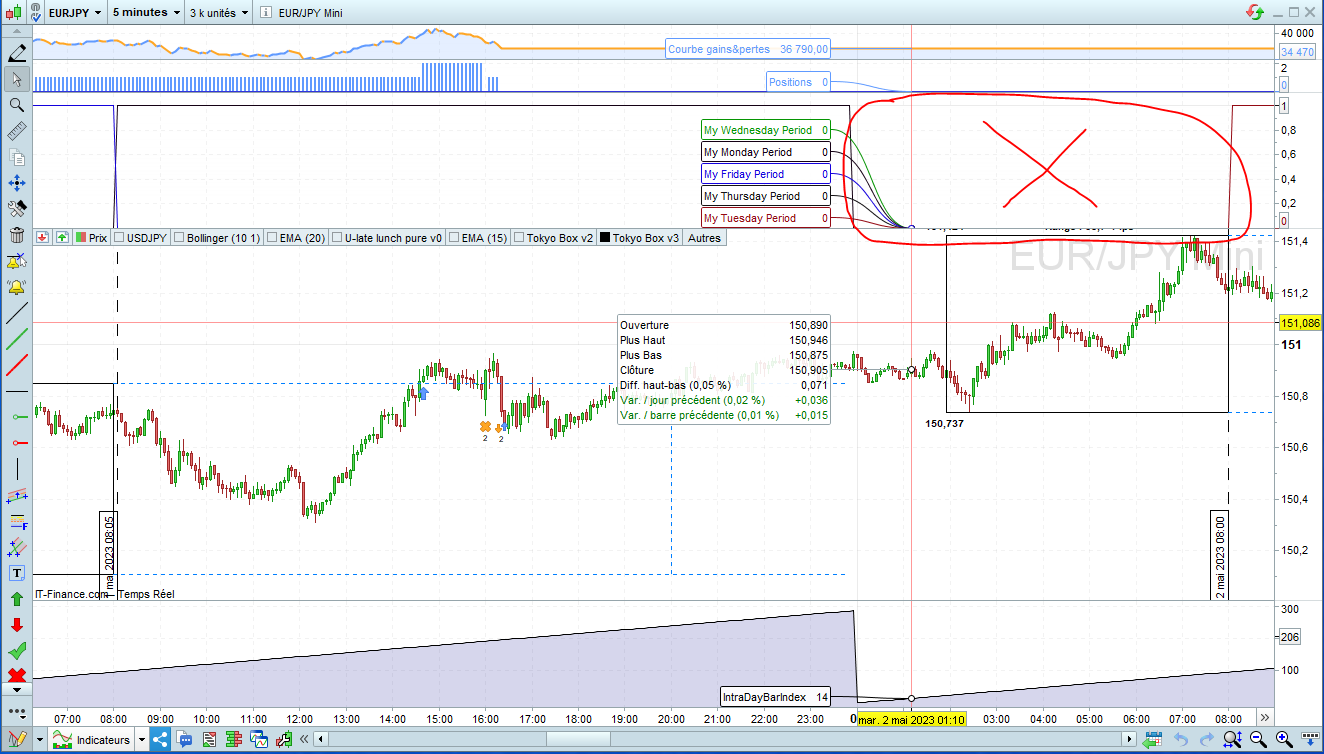Toggle the Tokyo Box v2 checkbox
Image resolution: width=1324 pixels, height=754 pixels.
click(x=519, y=238)
